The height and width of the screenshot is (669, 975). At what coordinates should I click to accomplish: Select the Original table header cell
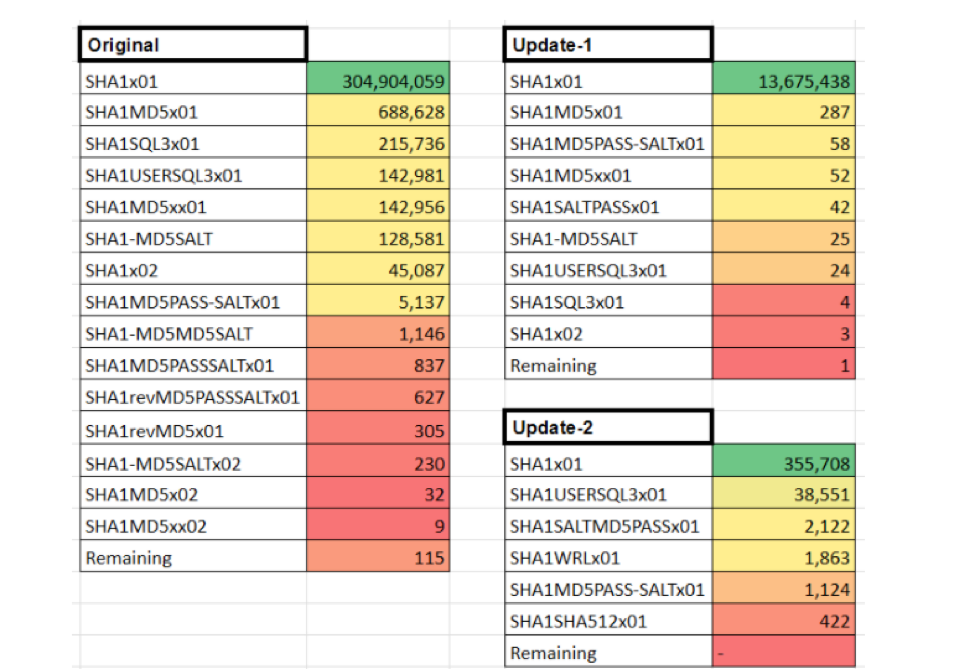point(192,45)
